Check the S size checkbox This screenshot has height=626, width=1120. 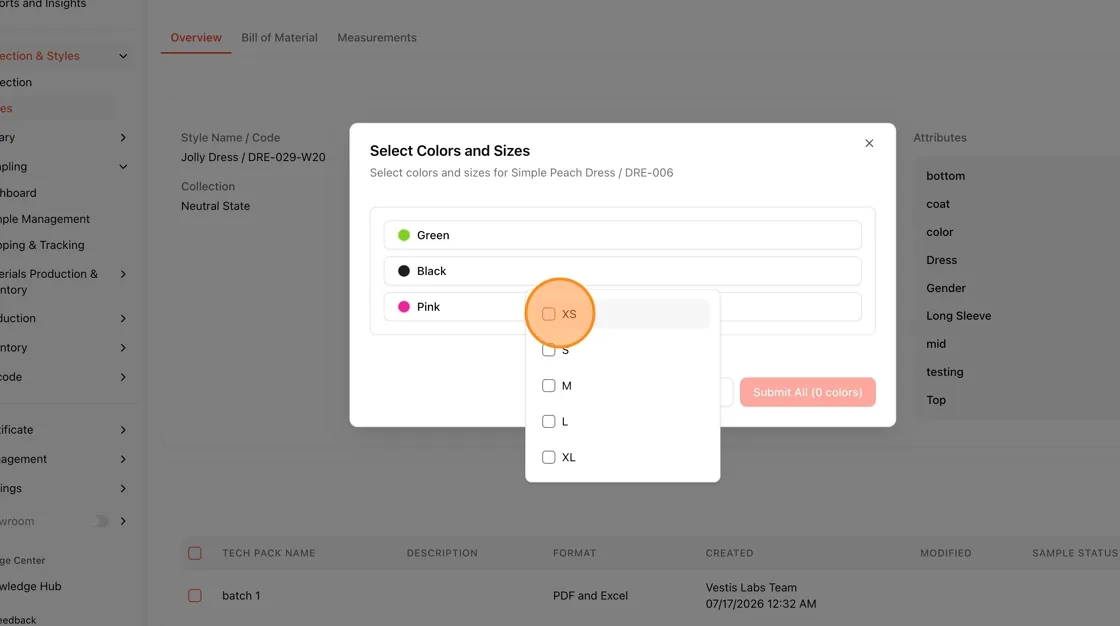(x=549, y=349)
